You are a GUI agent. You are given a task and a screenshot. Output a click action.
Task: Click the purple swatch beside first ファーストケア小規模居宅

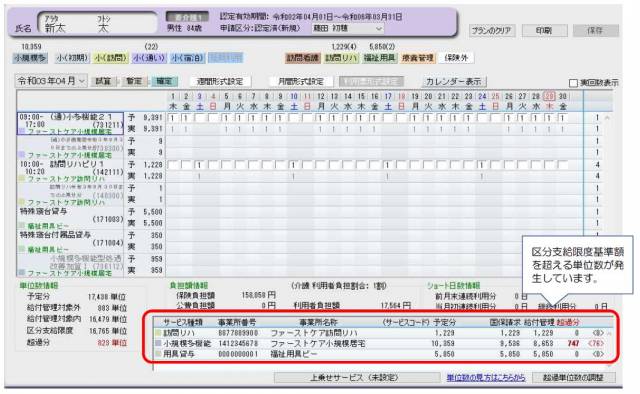(x=22, y=131)
